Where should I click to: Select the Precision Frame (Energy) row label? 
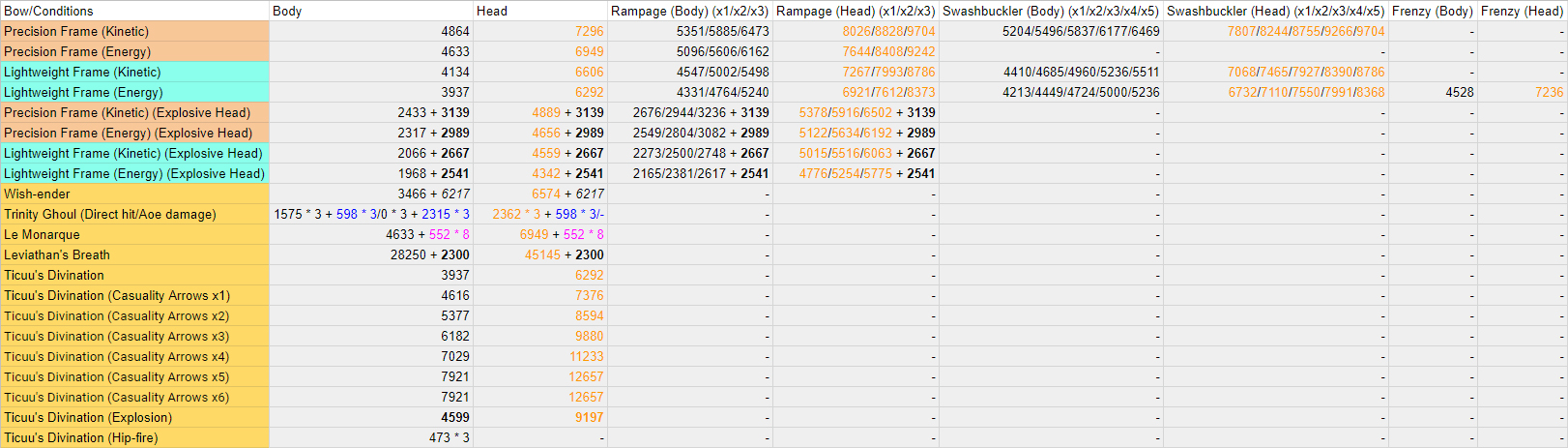(x=134, y=51)
